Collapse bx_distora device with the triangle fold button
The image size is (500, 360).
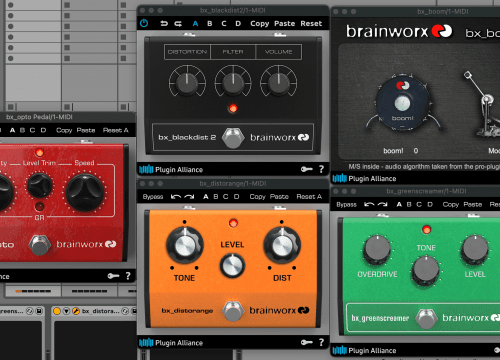[66, 311]
